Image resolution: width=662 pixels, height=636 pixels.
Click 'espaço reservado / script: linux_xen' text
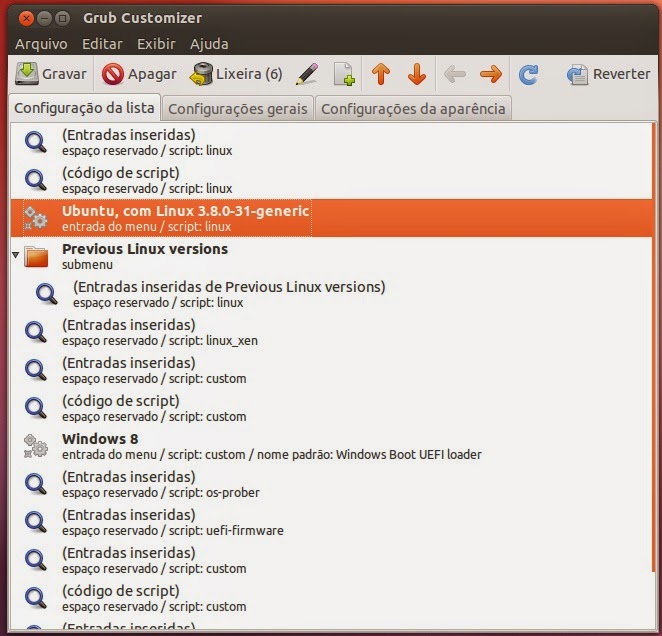(160, 341)
